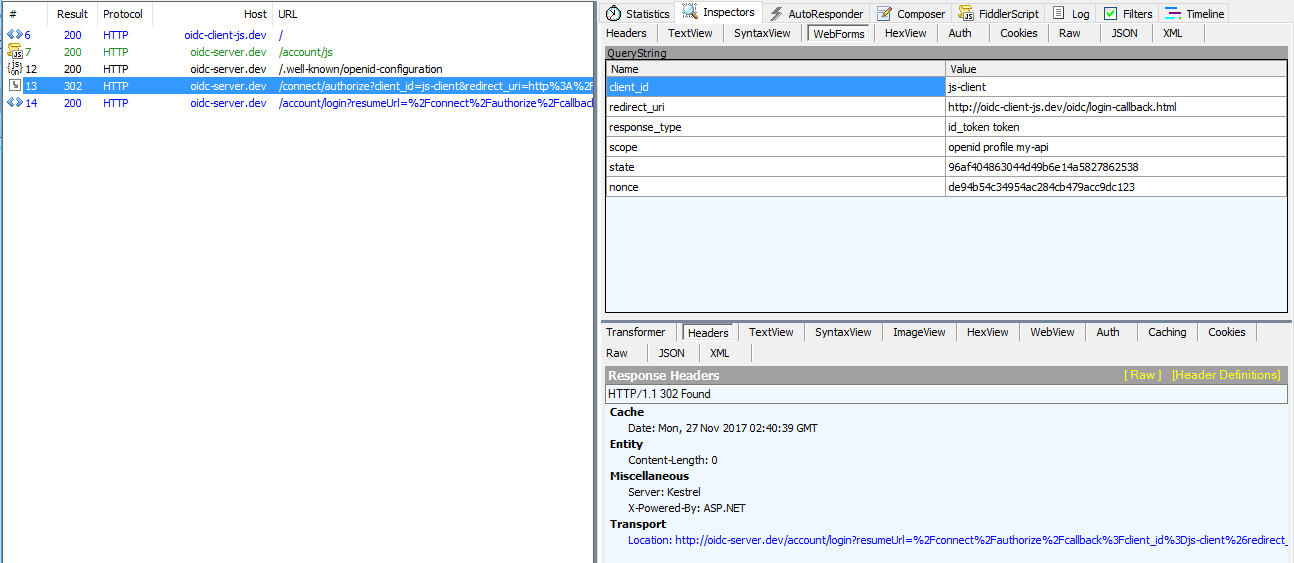Open request SyntaxView inspector tab

pos(762,33)
